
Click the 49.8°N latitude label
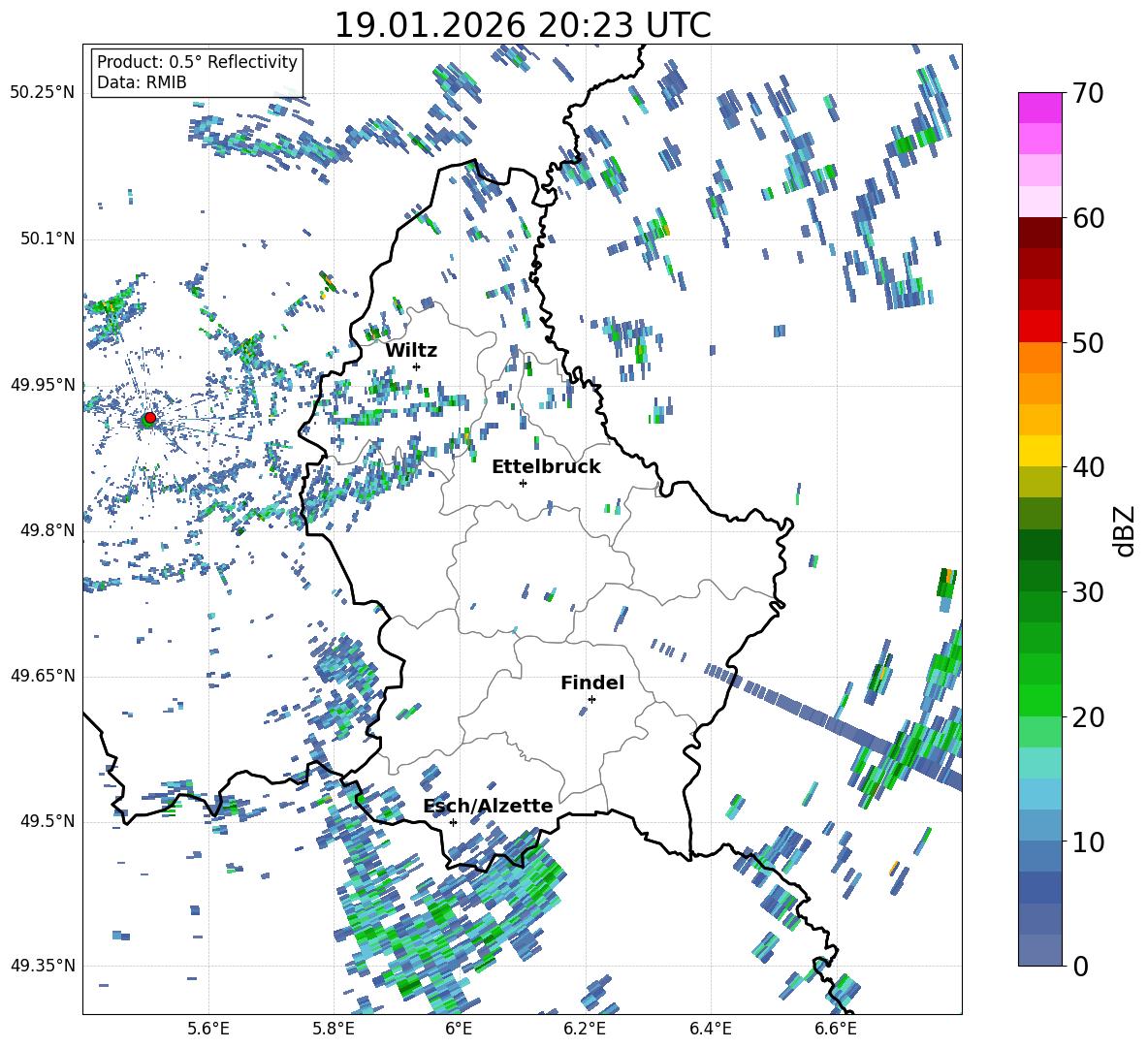[47, 530]
